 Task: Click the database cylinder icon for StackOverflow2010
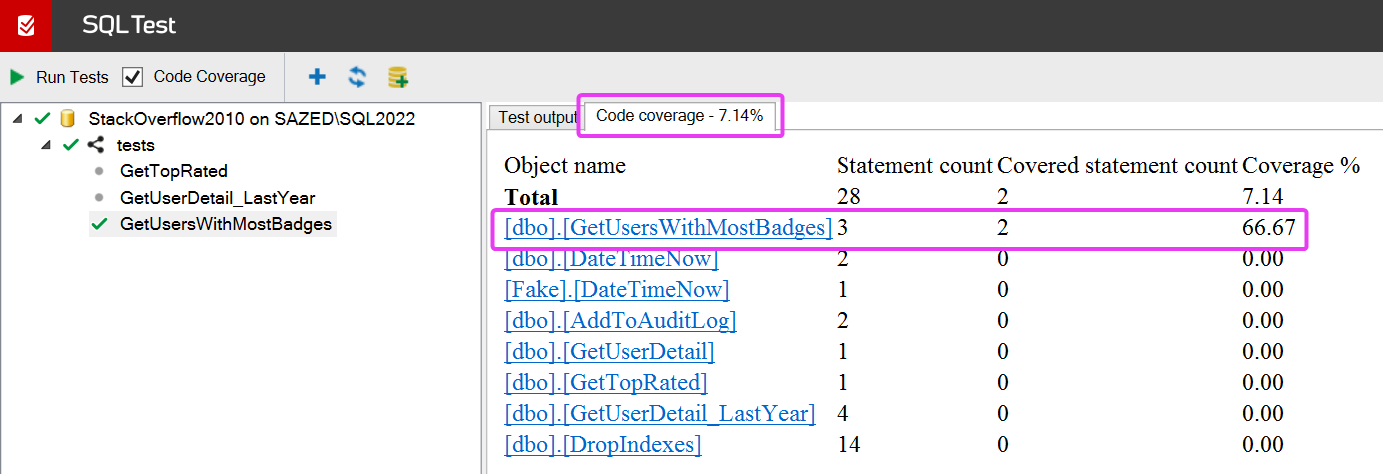[x=68, y=118]
